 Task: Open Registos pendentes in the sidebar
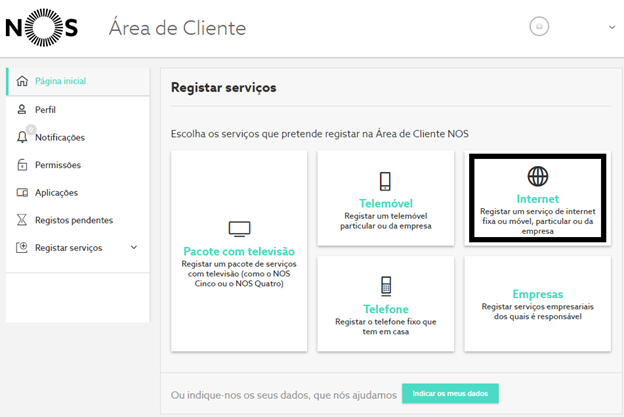pyautogui.click(x=74, y=220)
